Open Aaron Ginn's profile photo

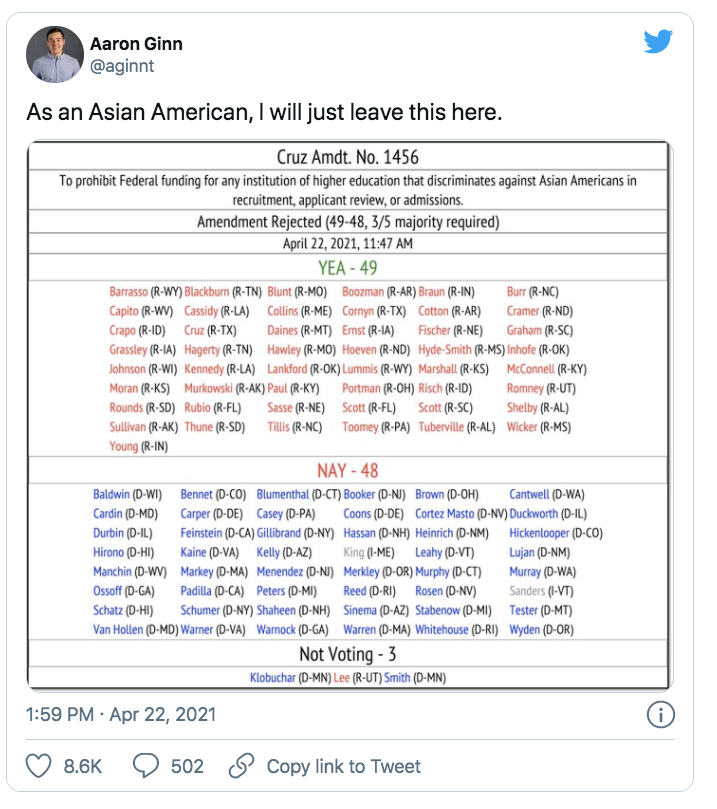[55, 53]
